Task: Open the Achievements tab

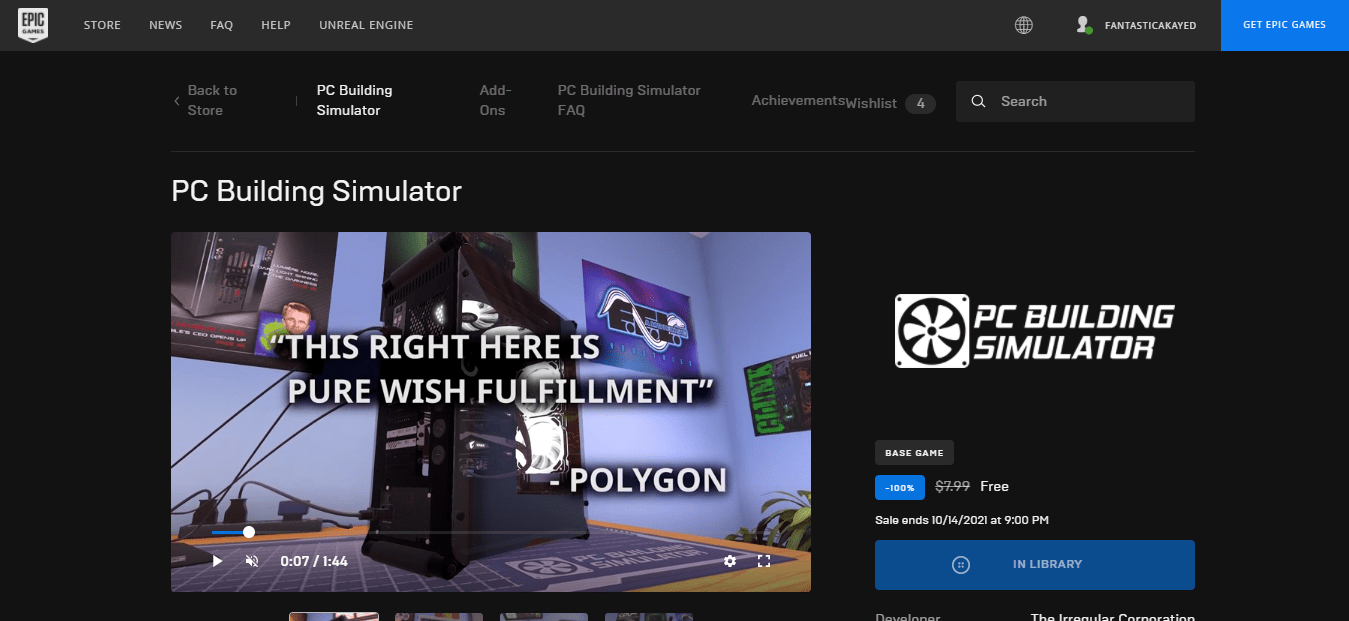Action: pos(798,100)
